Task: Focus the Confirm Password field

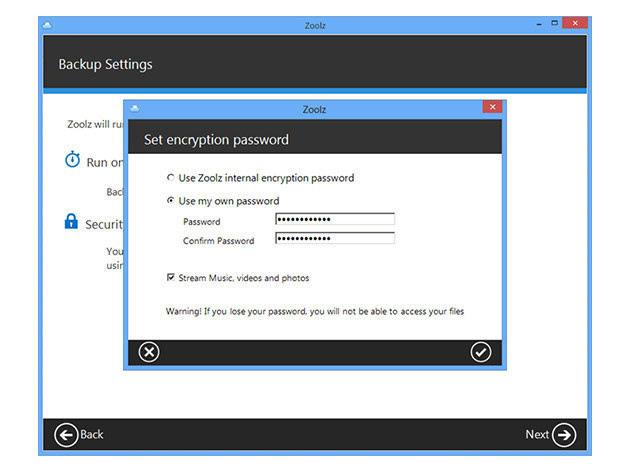Action: 335,239
